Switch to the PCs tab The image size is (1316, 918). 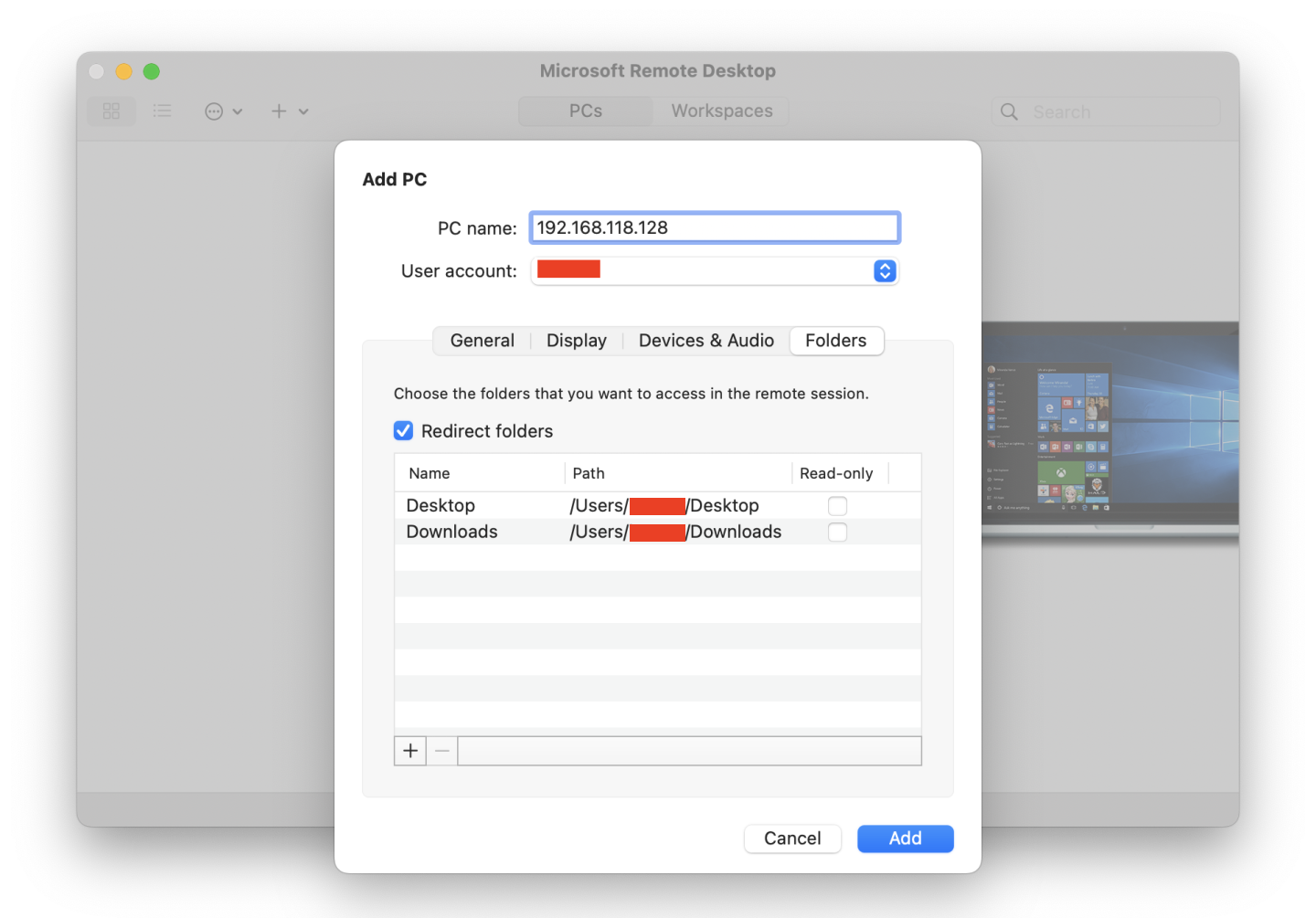point(586,111)
